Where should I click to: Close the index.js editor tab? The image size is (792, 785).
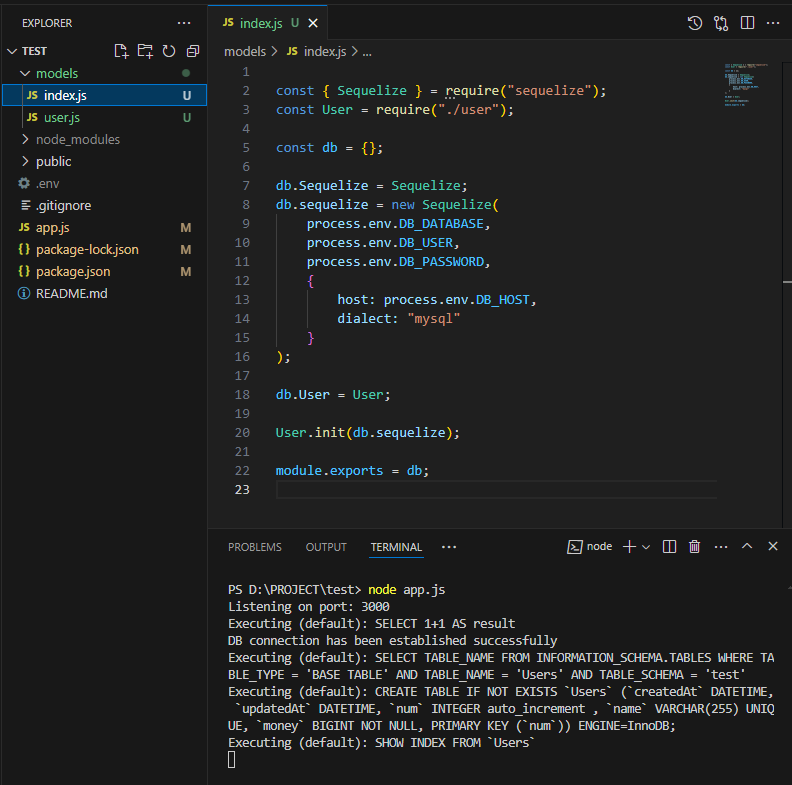click(x=314, y=23)
